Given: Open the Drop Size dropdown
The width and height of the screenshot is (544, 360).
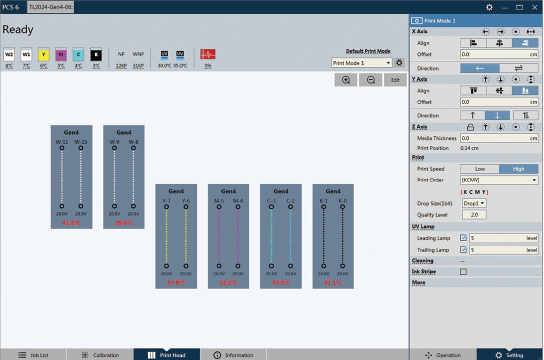Looking at the screenshot, I should pyautogui.click(x=474, y=203).
